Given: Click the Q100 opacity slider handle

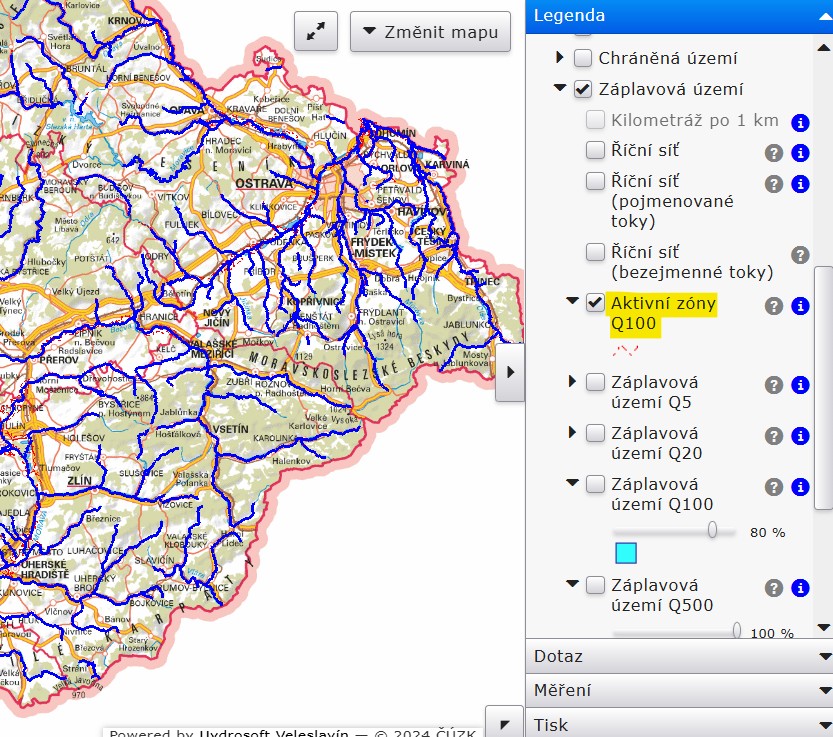Looking at the screenshot, I should tap(713, 531).
